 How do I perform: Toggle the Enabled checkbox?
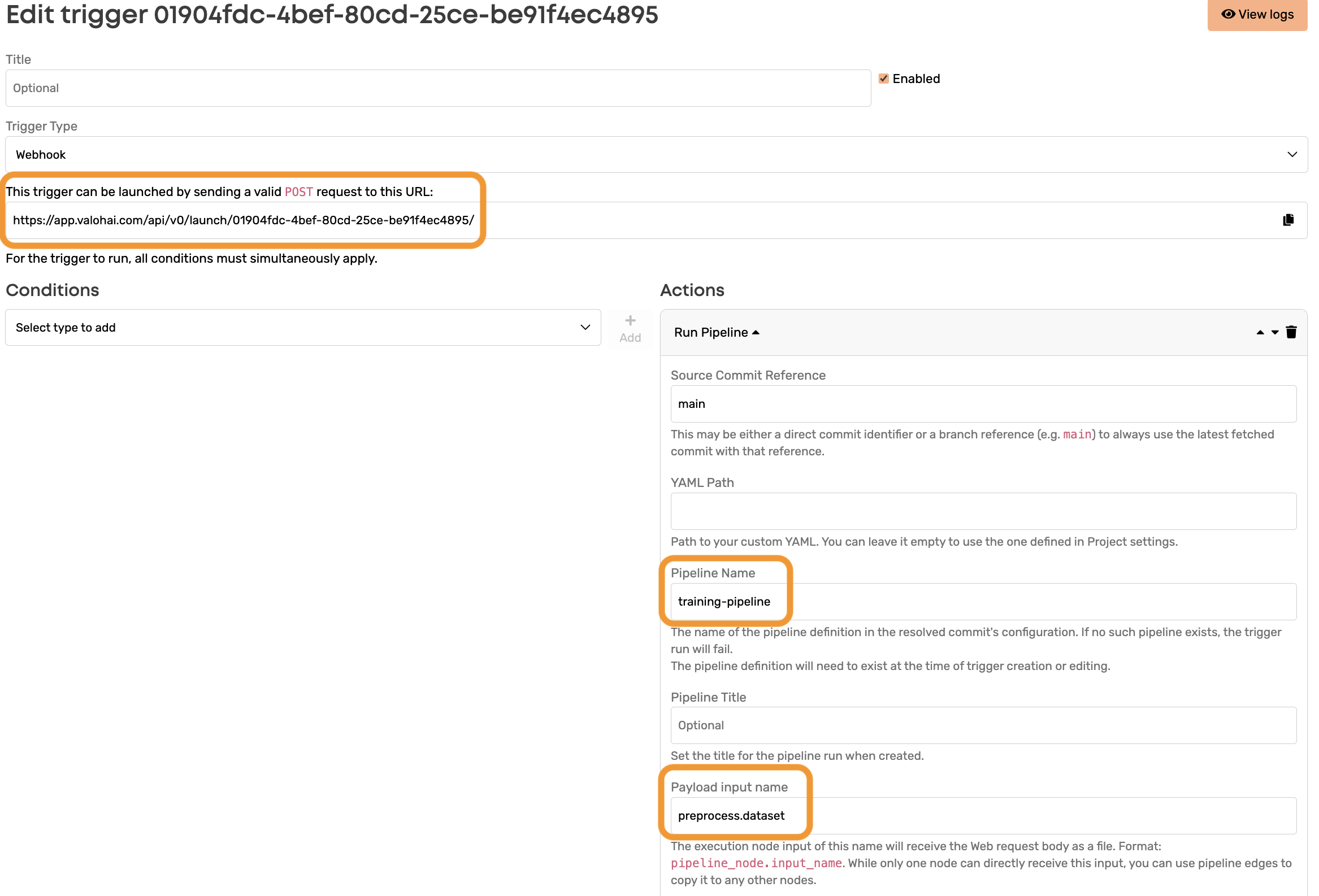[883, 79]
